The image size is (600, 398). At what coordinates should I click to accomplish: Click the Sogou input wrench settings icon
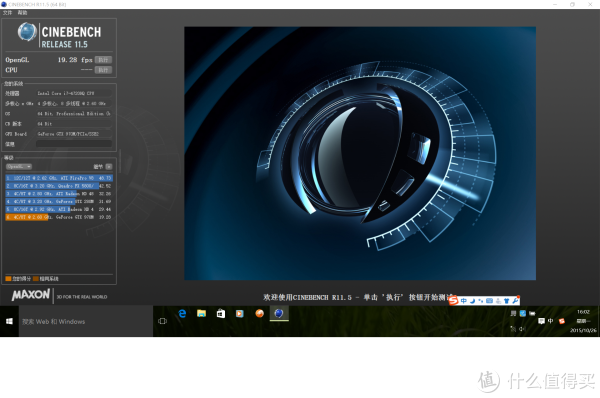pyautogui.click(x=515, y=301)
